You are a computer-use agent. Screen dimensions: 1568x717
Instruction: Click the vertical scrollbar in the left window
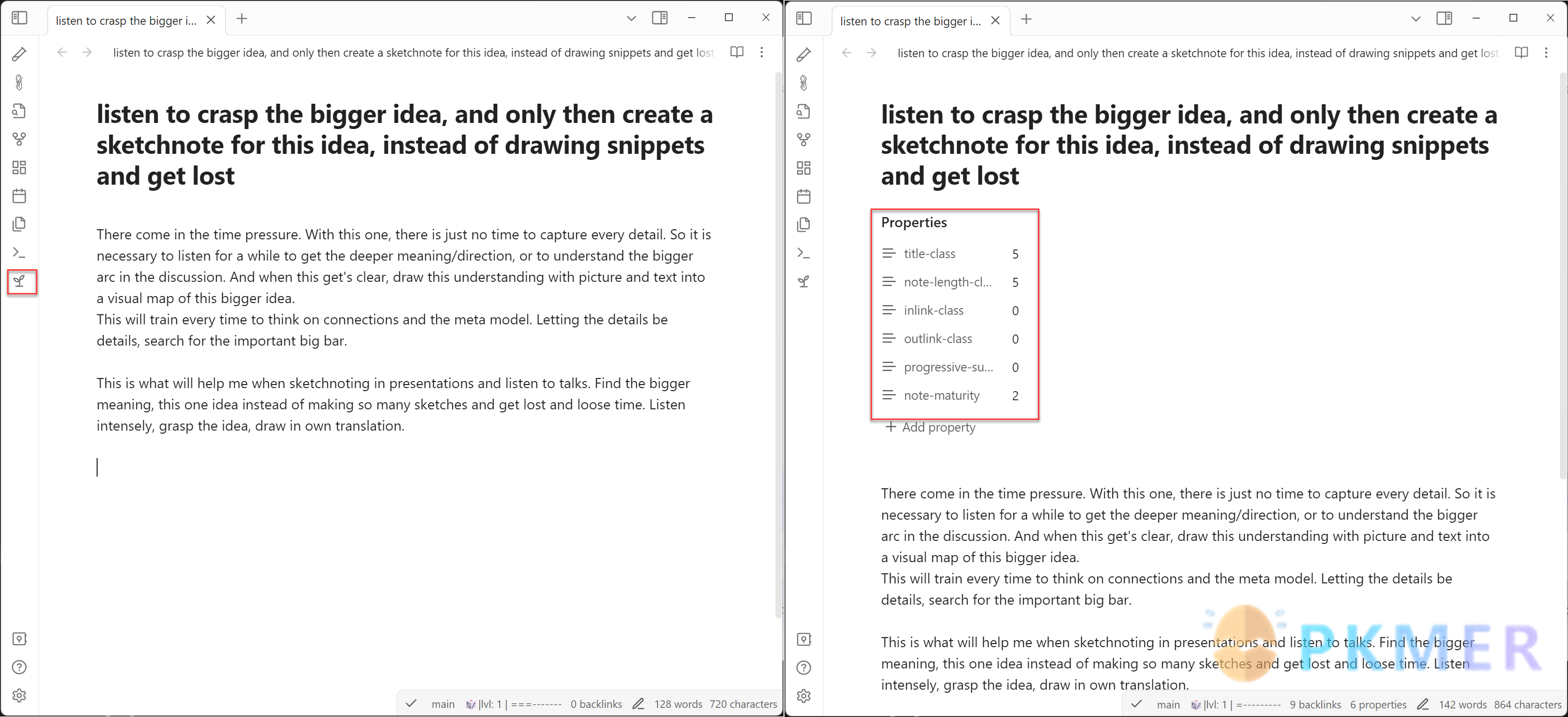click(777, 345)
